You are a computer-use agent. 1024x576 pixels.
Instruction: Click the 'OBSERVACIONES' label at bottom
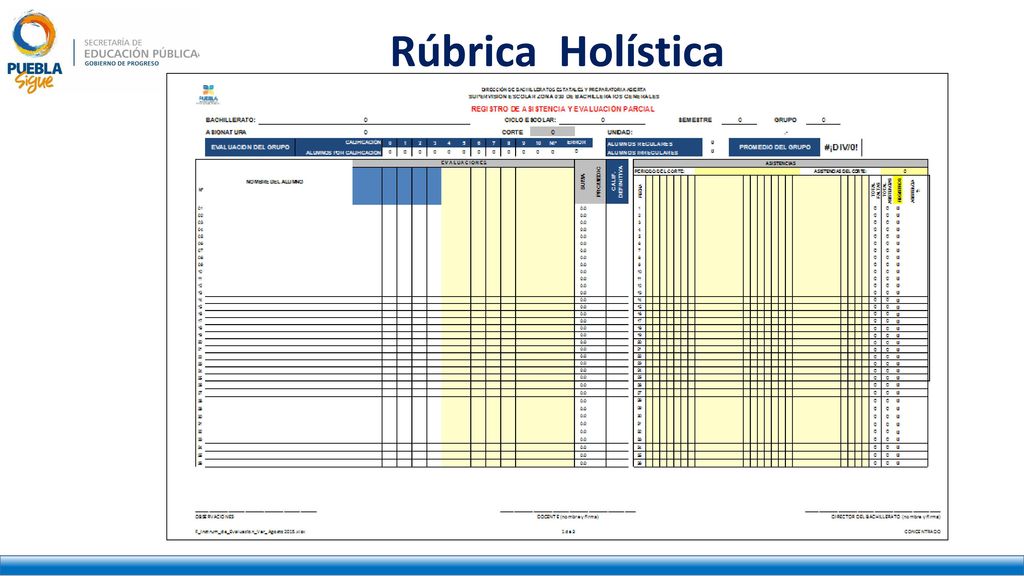point(214,517)
